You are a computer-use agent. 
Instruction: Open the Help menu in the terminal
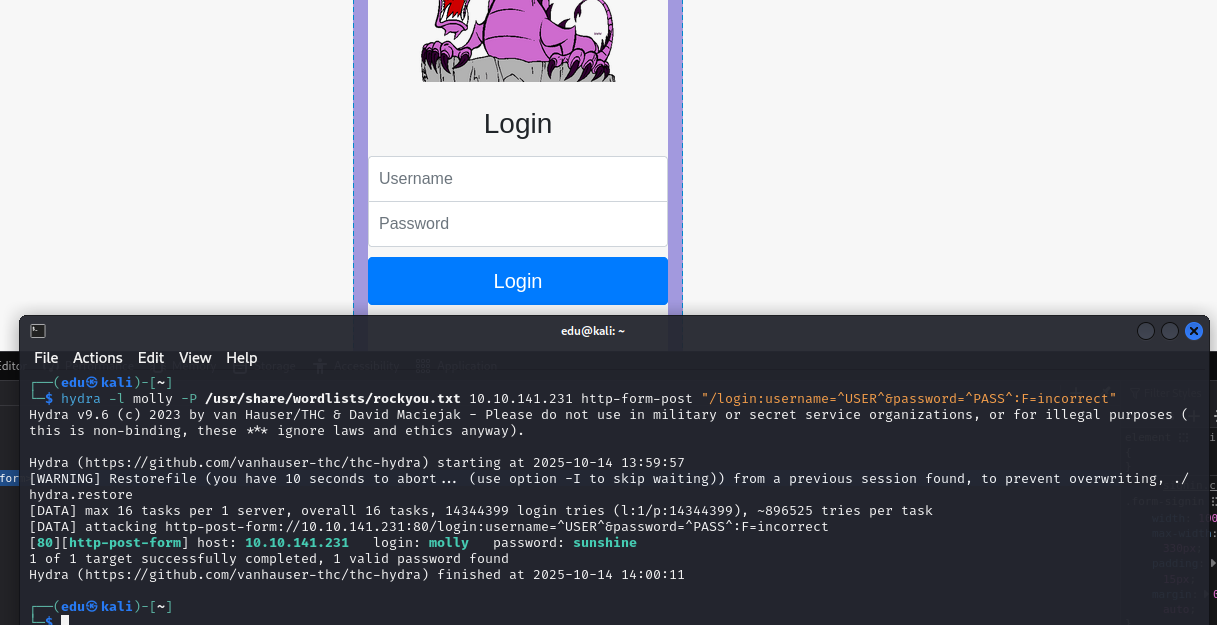[242, 358]
